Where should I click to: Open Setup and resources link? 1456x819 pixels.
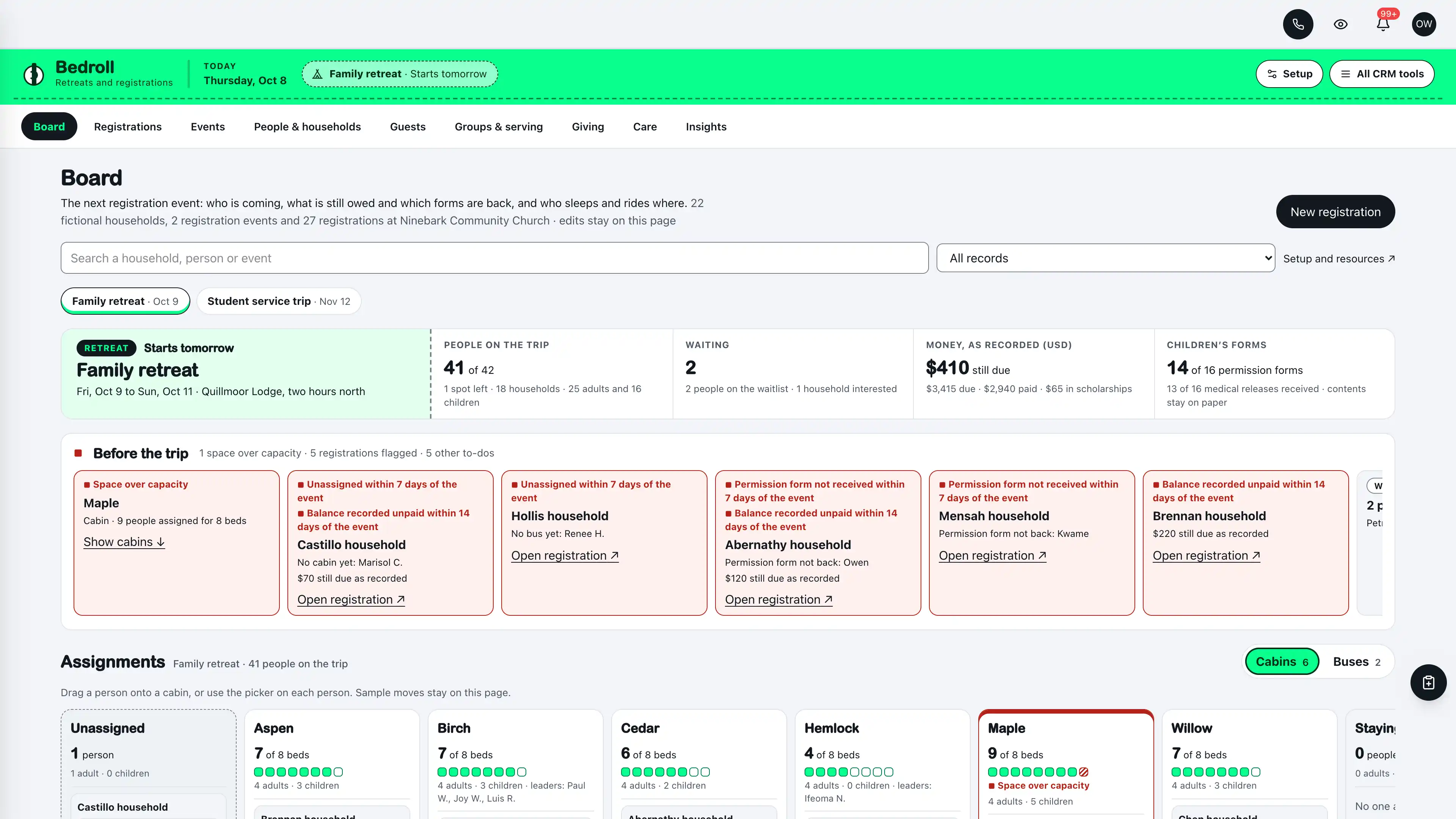(1339, 259)
